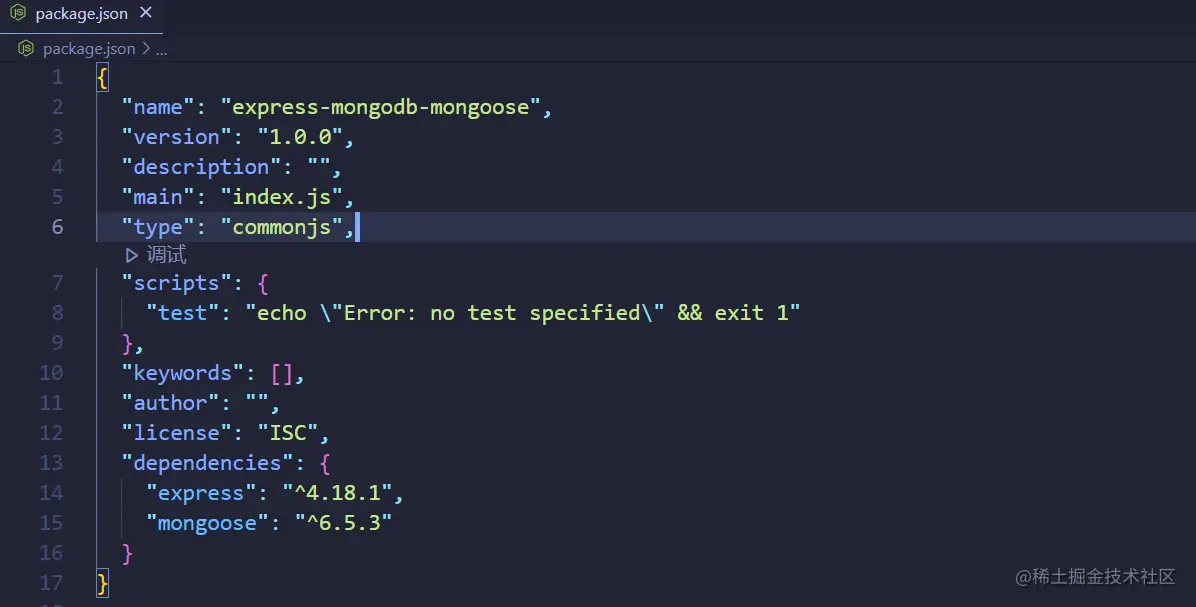1196x607 pixels.
Task: Click the echo test script string
Action: click(522, 313)
